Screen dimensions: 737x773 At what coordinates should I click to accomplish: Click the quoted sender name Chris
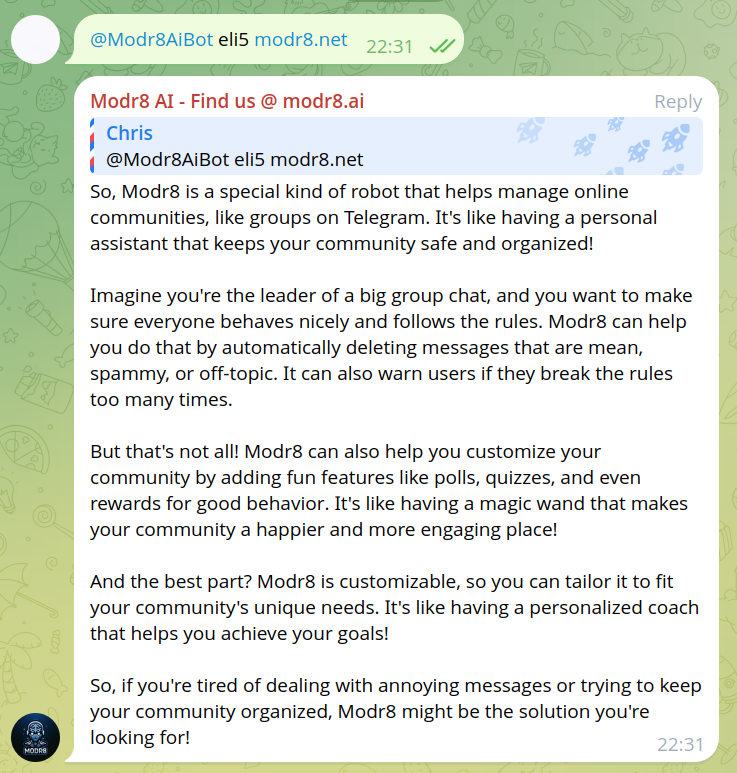[130, 133]
